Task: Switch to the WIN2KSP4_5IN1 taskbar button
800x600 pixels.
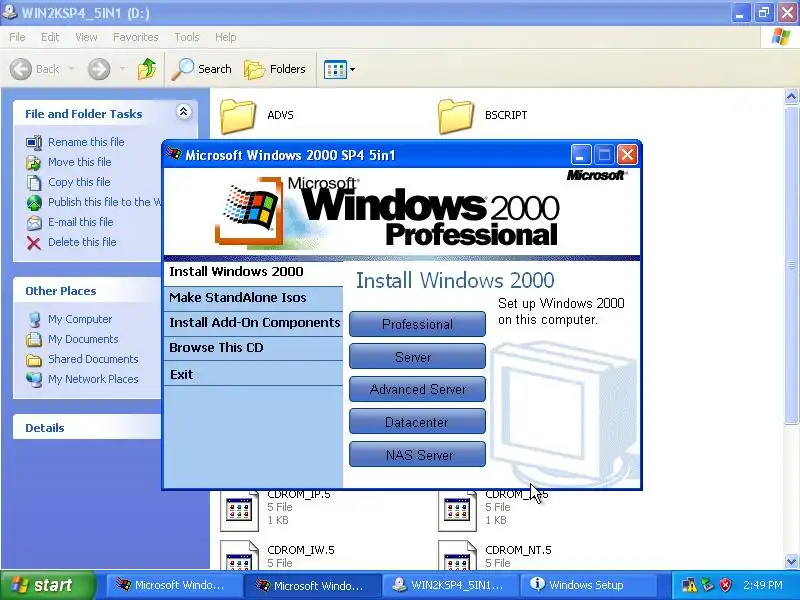Action: [449, 585]
